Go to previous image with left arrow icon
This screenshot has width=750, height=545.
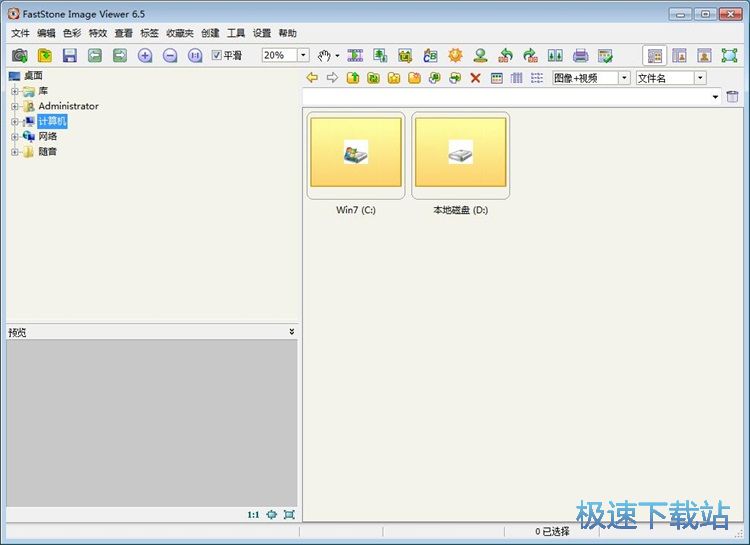tap(95, 56)
